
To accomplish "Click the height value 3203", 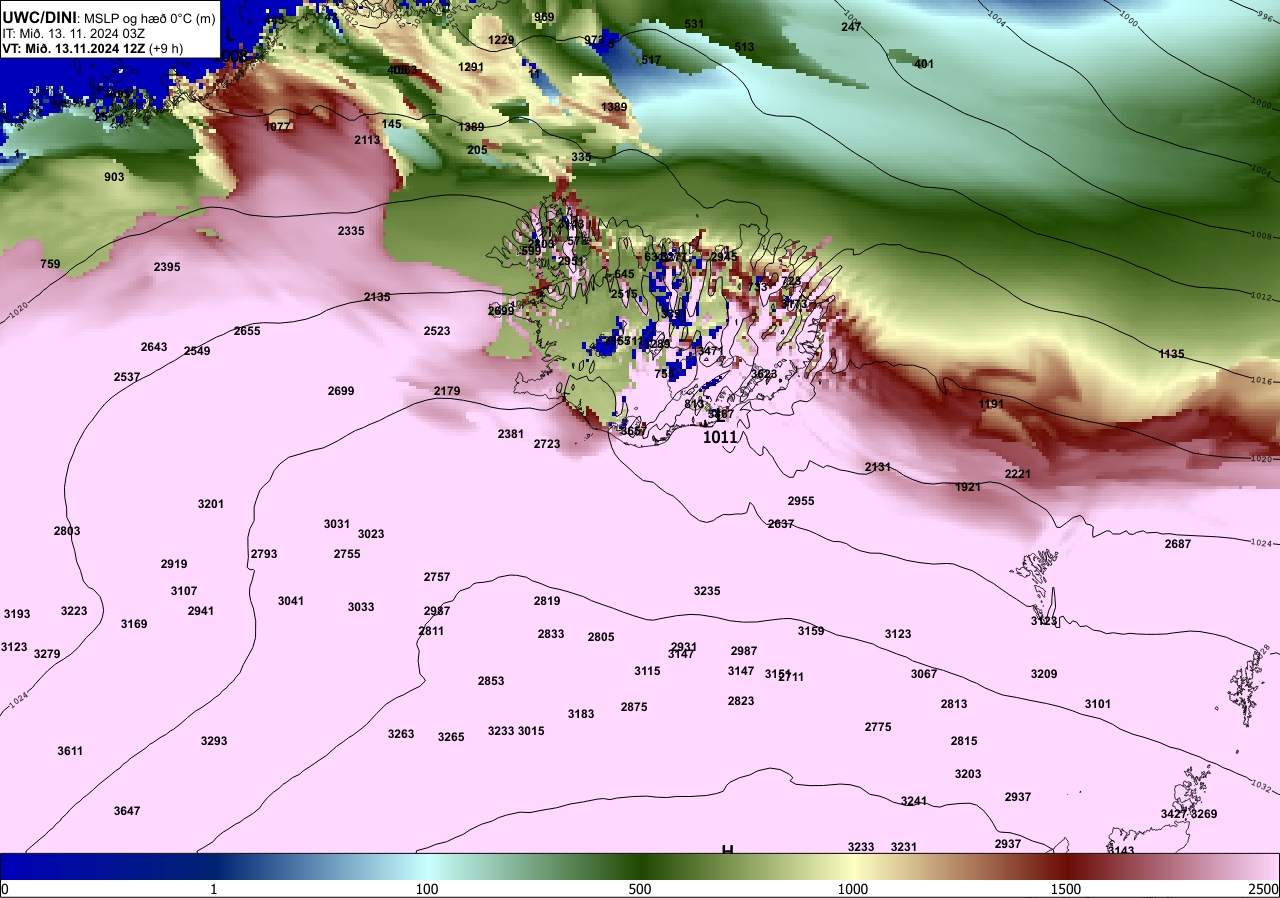I will (x=968, y=774).
